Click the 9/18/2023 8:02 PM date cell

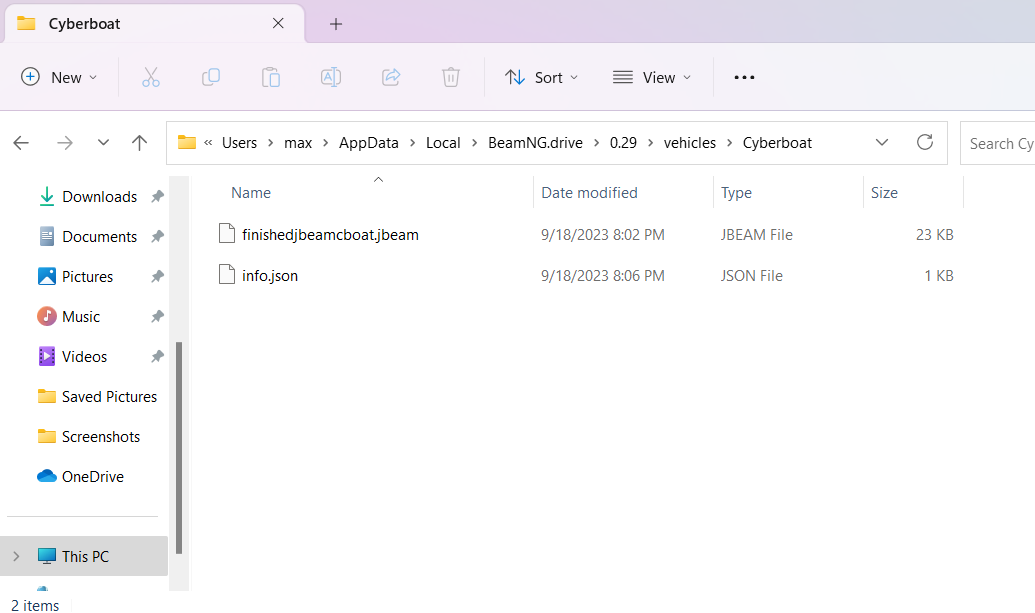pos(602,234)
